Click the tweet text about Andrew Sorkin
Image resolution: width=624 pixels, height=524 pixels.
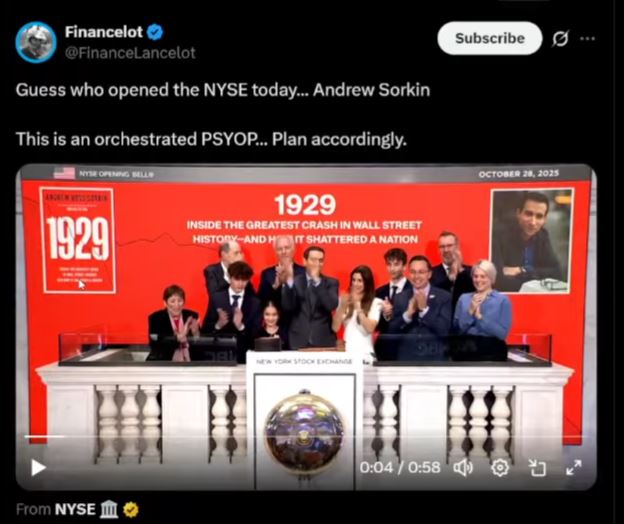(x=223, y=90)
